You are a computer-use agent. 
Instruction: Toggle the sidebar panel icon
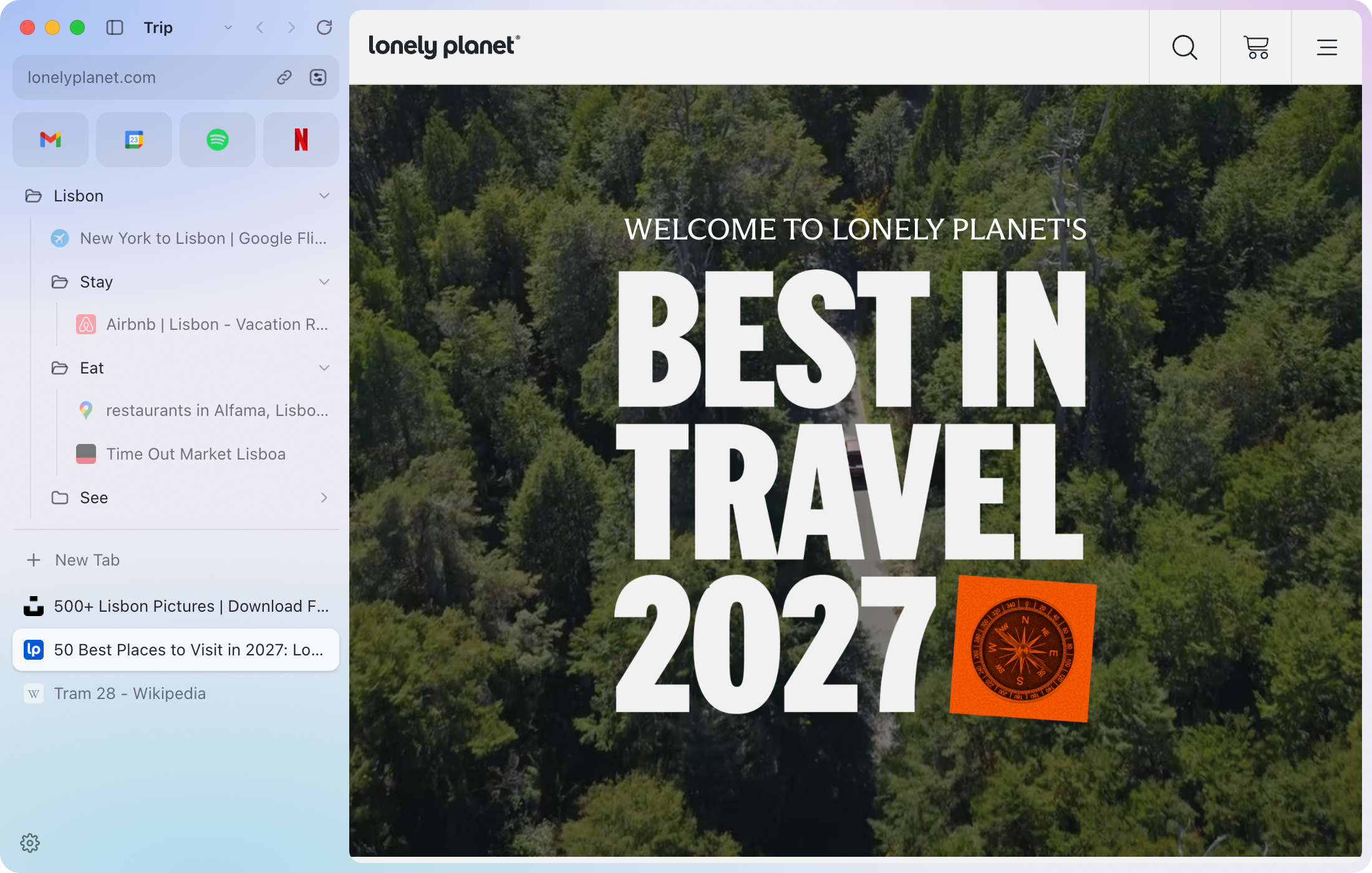115,27
